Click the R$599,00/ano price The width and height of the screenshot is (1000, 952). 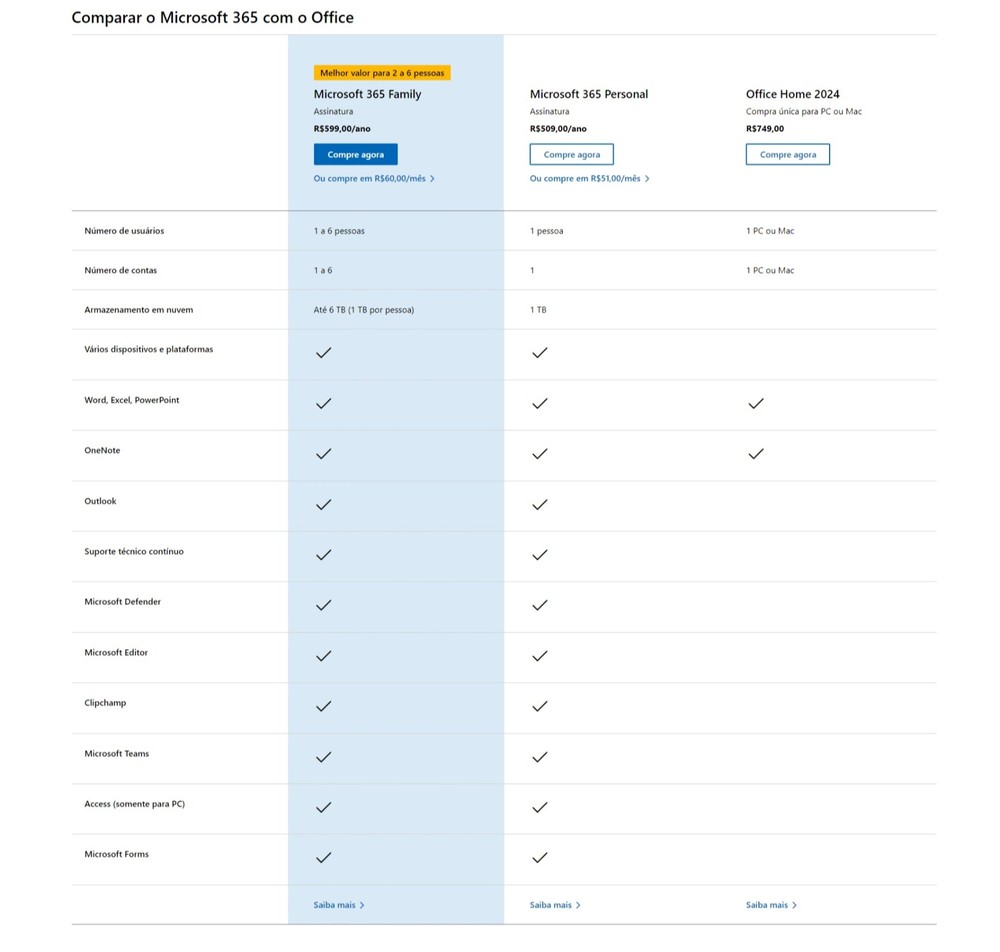click(x=342, y=129)
